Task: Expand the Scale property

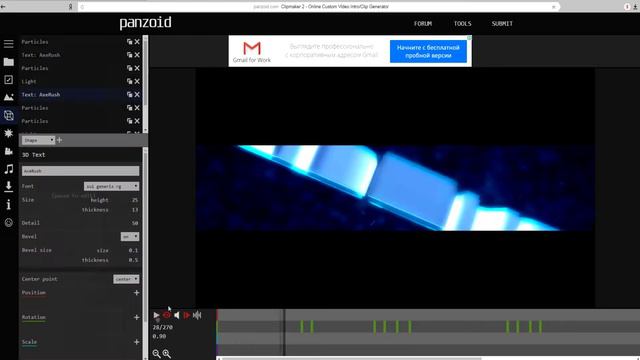Action: click(x=136, y=342)
